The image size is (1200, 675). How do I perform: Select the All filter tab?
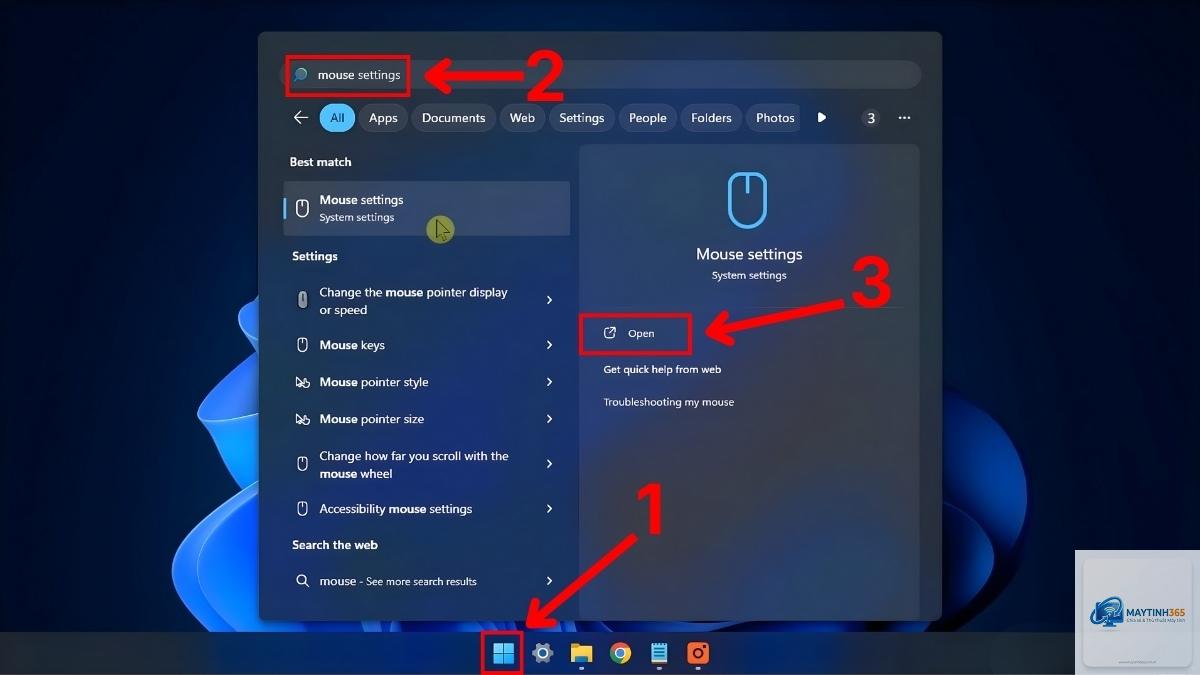click(337, 118)
